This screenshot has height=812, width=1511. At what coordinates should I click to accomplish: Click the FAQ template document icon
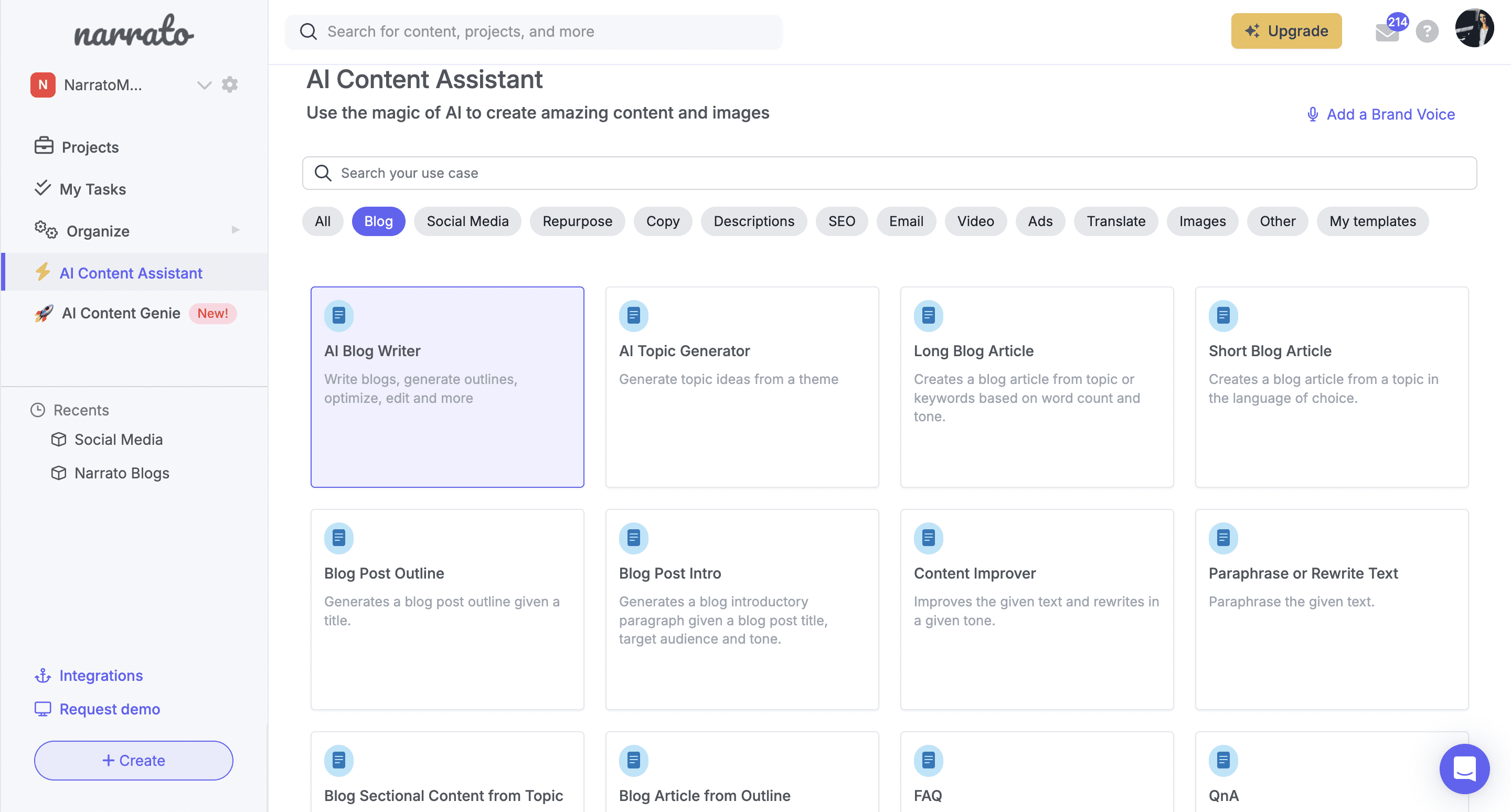coord(929,761)
